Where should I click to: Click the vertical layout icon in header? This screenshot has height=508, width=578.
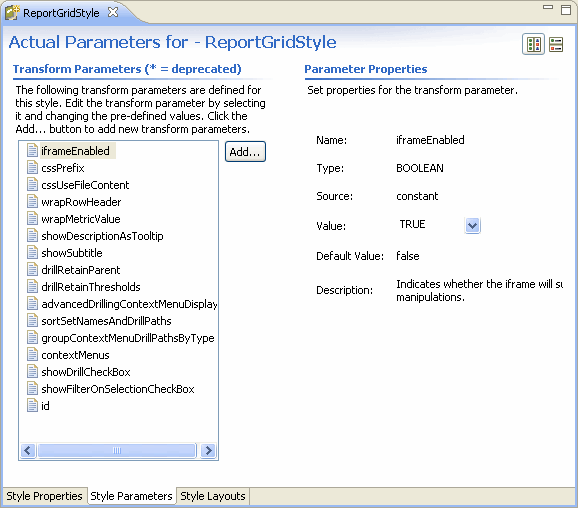[556, 44]
